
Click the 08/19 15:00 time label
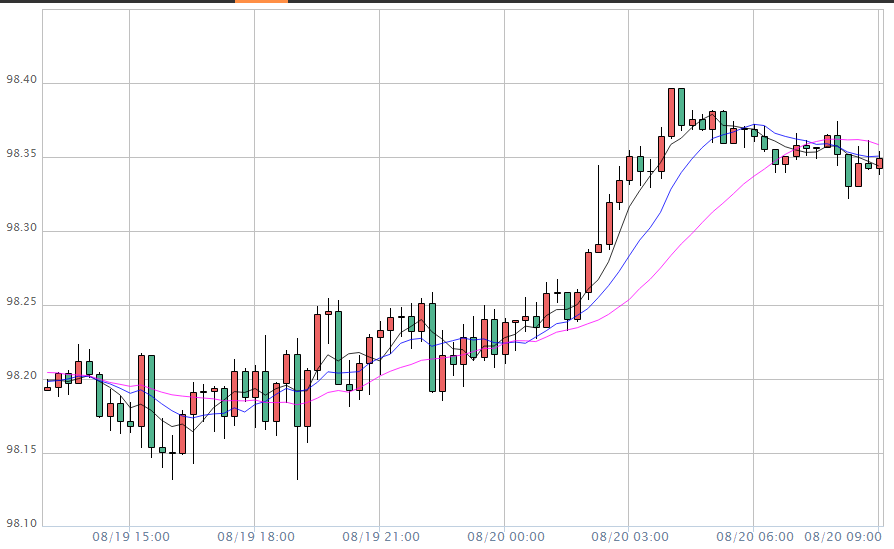pyautogui.click(x=131, y=537)
